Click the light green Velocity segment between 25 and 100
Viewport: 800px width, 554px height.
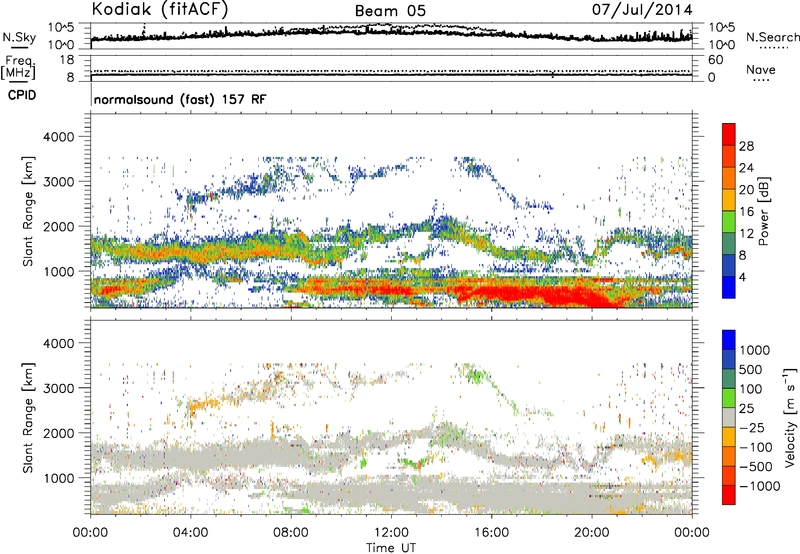(x=729, y=398)
